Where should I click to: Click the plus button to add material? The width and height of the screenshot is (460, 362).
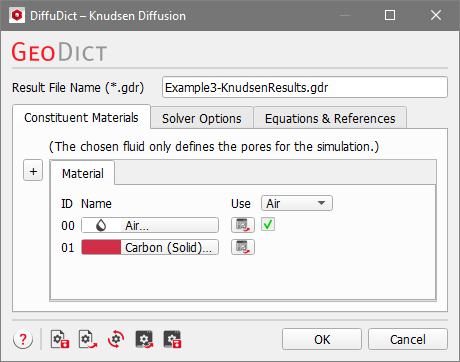tap(33, 171)
